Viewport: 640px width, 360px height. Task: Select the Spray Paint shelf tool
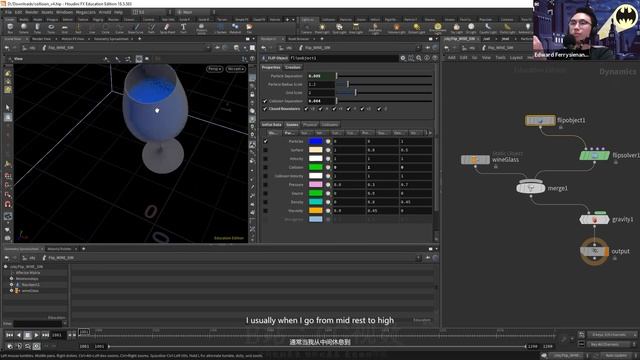[x=167, y=28]
